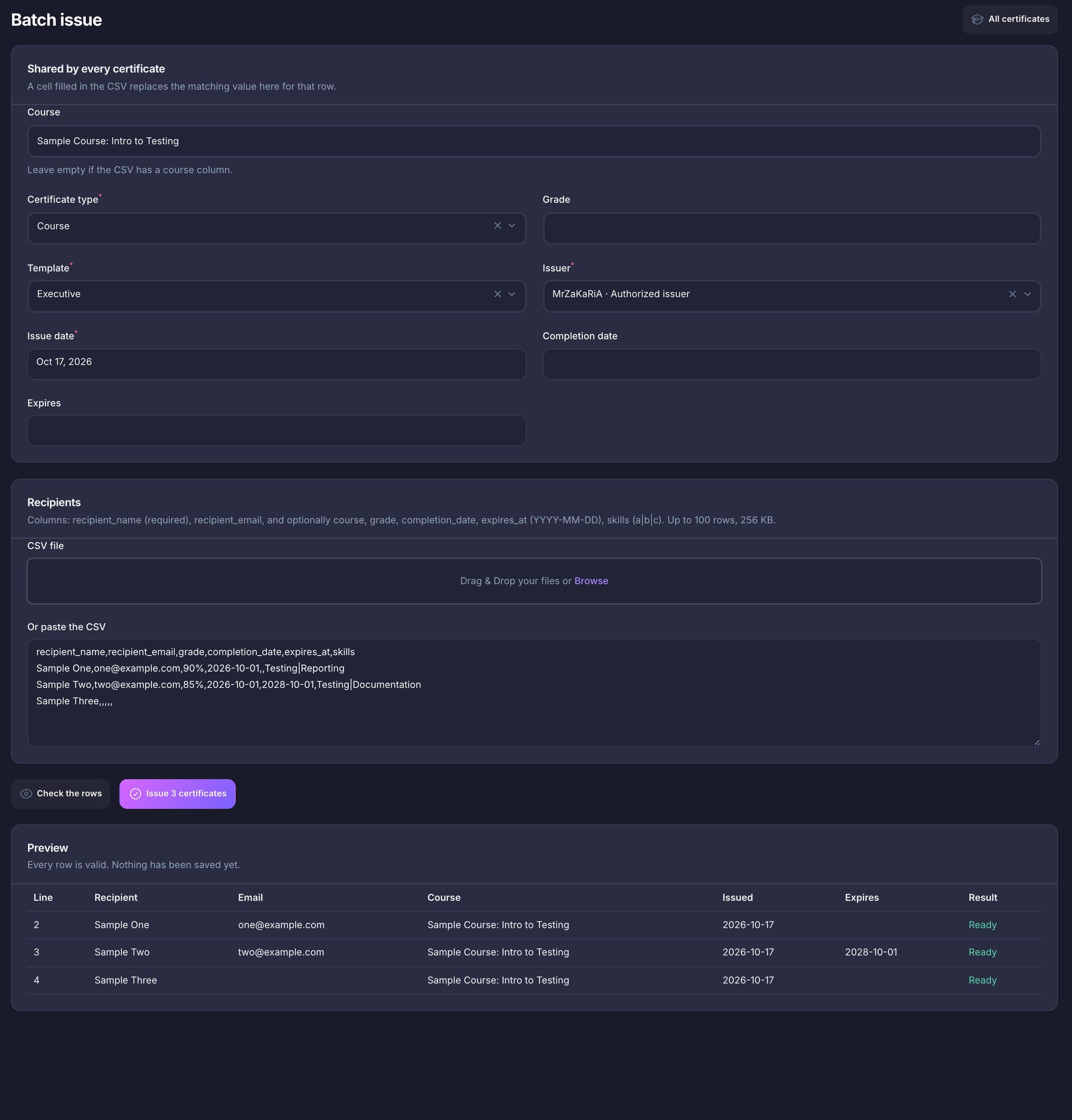The height and width of the screenshot is (1120, 1072).
Task: Grab the textarea resize handle corner
Action: [1037, 742]
